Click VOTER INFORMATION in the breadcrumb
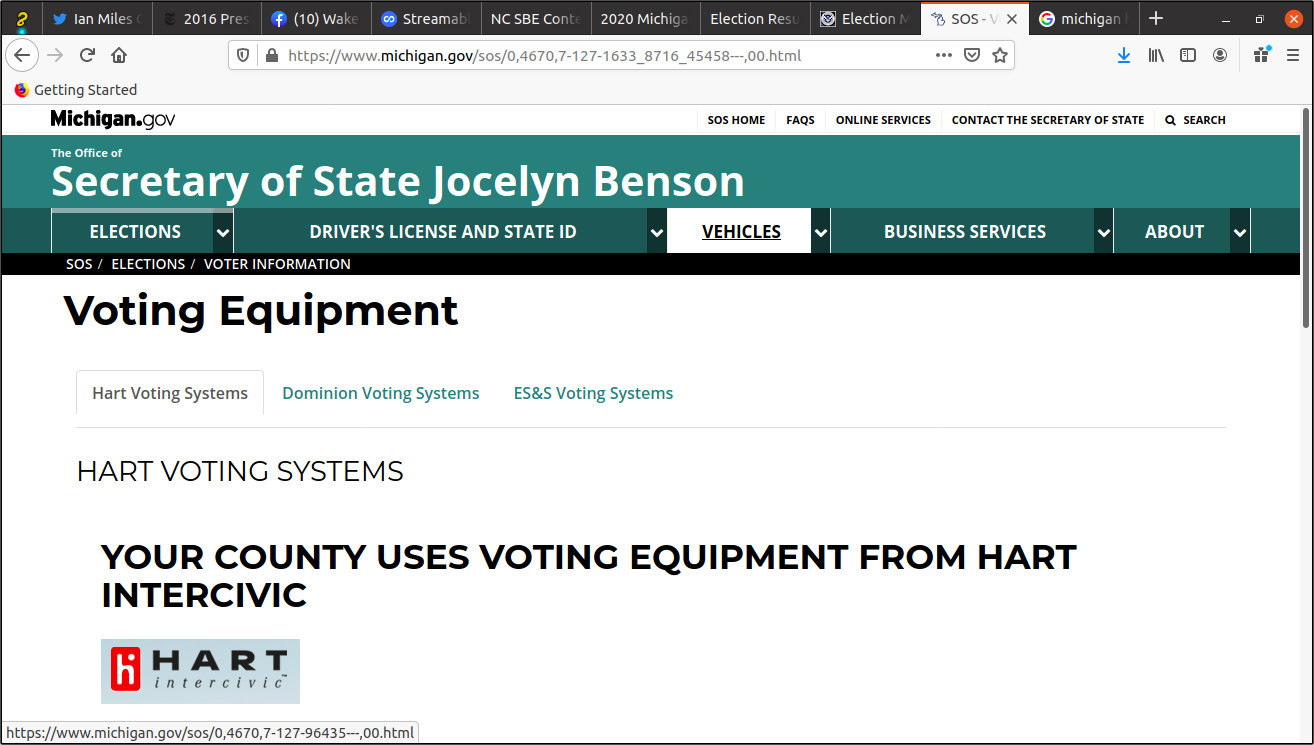 pyautogui.click(x=277, y=264)
